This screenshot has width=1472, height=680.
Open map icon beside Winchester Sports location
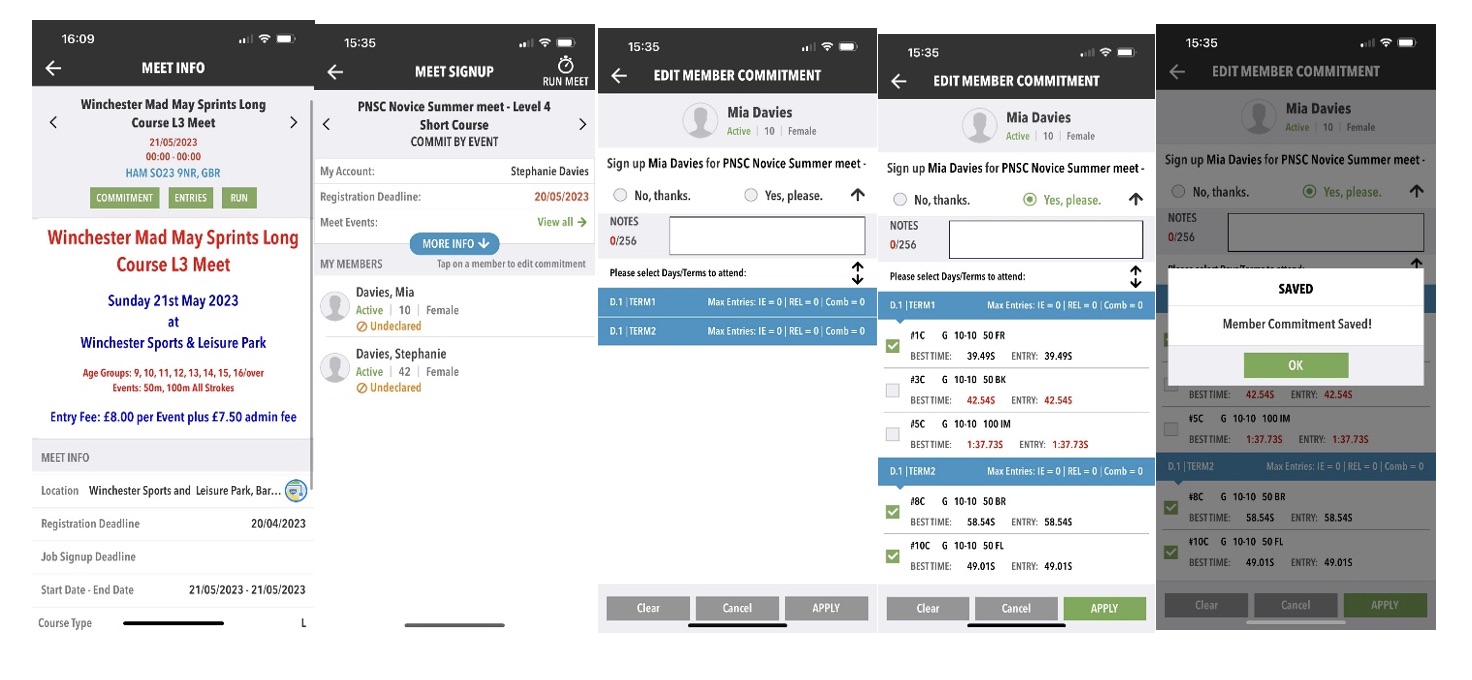point(295,490)
